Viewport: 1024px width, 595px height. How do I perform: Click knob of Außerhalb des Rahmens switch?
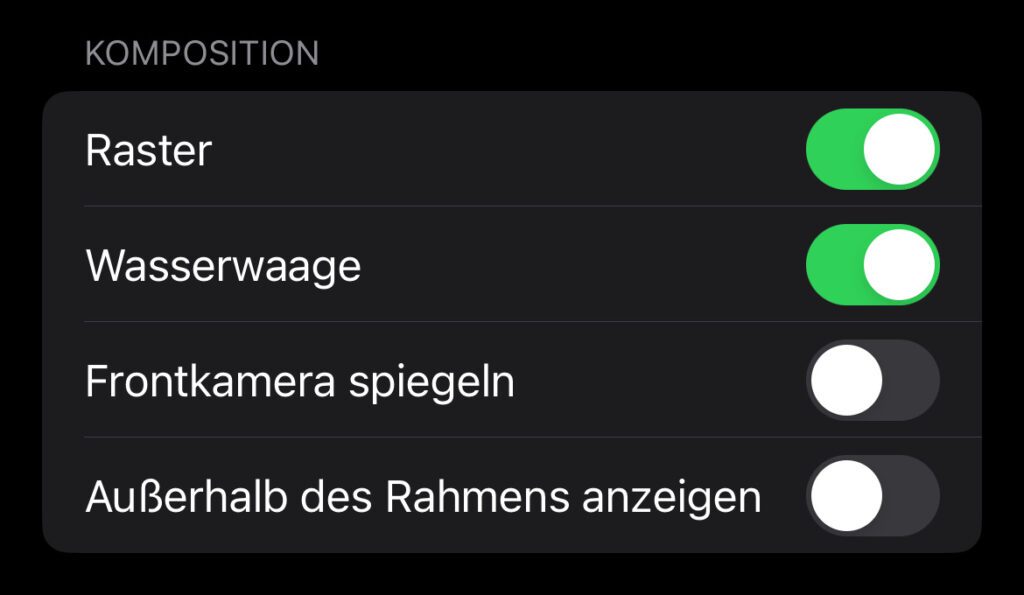(846, 496)
